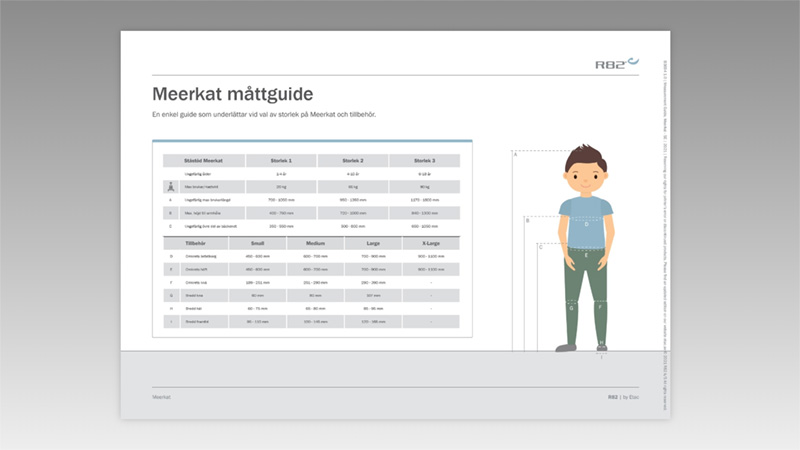Click the Tillbehör table header
800x450 pixels.
[196, 243]
